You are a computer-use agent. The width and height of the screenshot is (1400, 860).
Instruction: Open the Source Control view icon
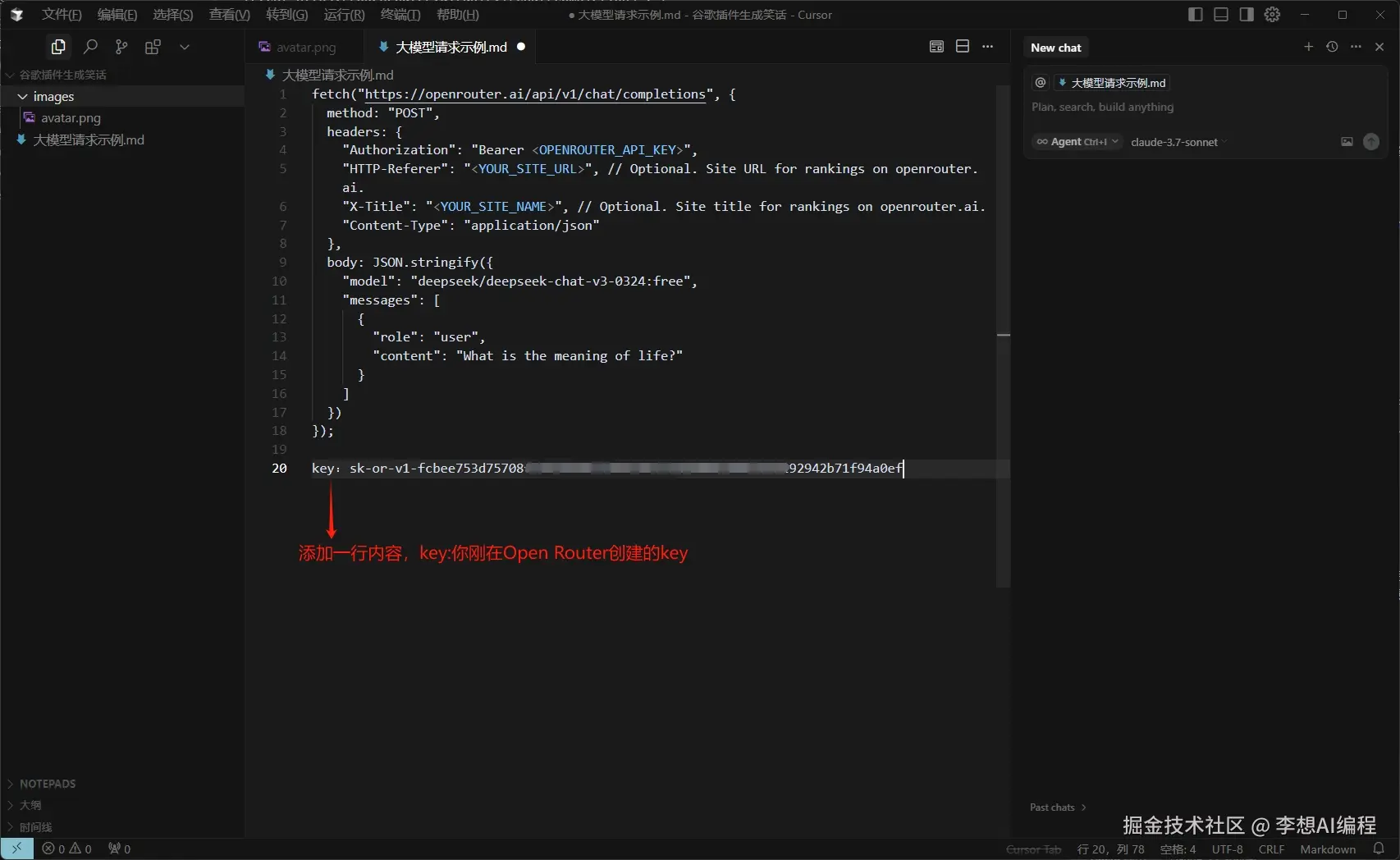tap(121, 47)
